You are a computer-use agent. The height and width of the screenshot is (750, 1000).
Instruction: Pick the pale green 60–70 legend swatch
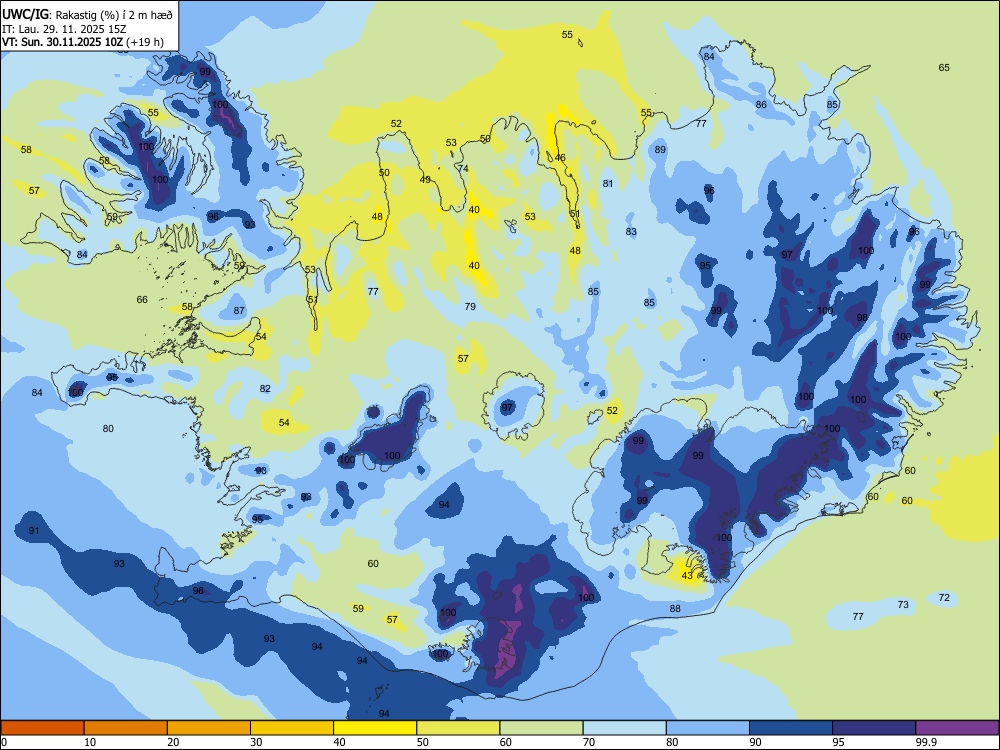541,728
